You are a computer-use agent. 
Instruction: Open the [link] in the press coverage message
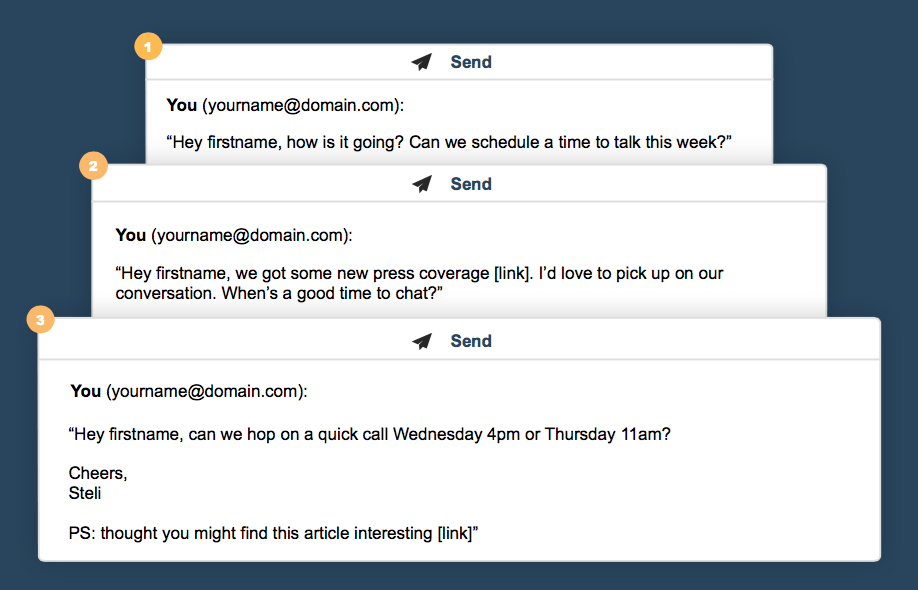click(512, 273)
